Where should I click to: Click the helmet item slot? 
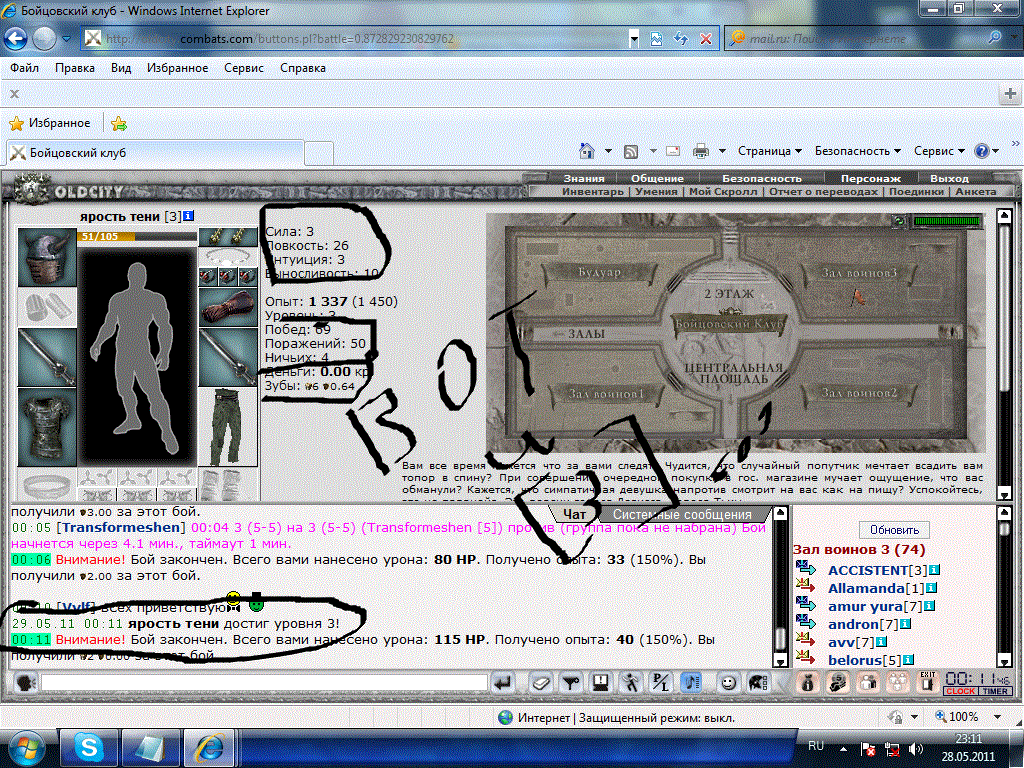click(47, 257)
